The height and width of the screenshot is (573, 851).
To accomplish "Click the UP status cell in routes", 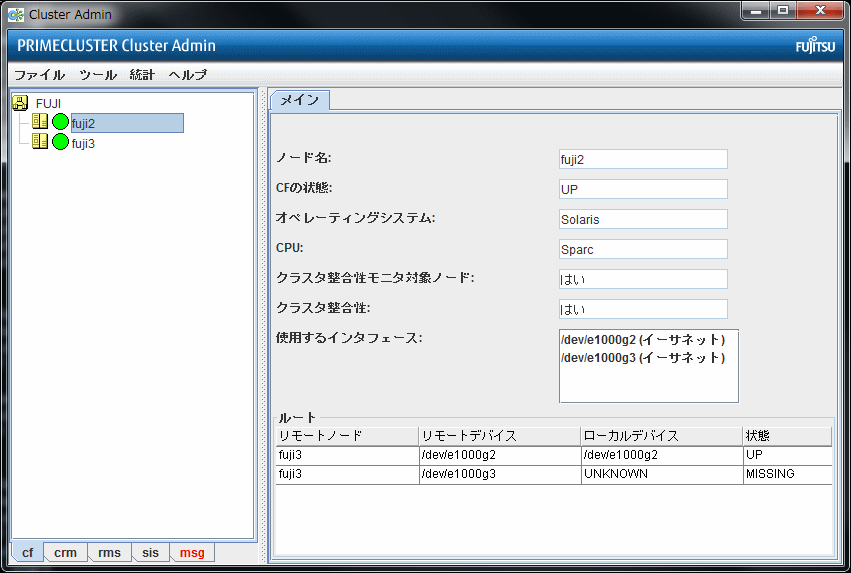I will pyautogui.click(x=787, y=455).
